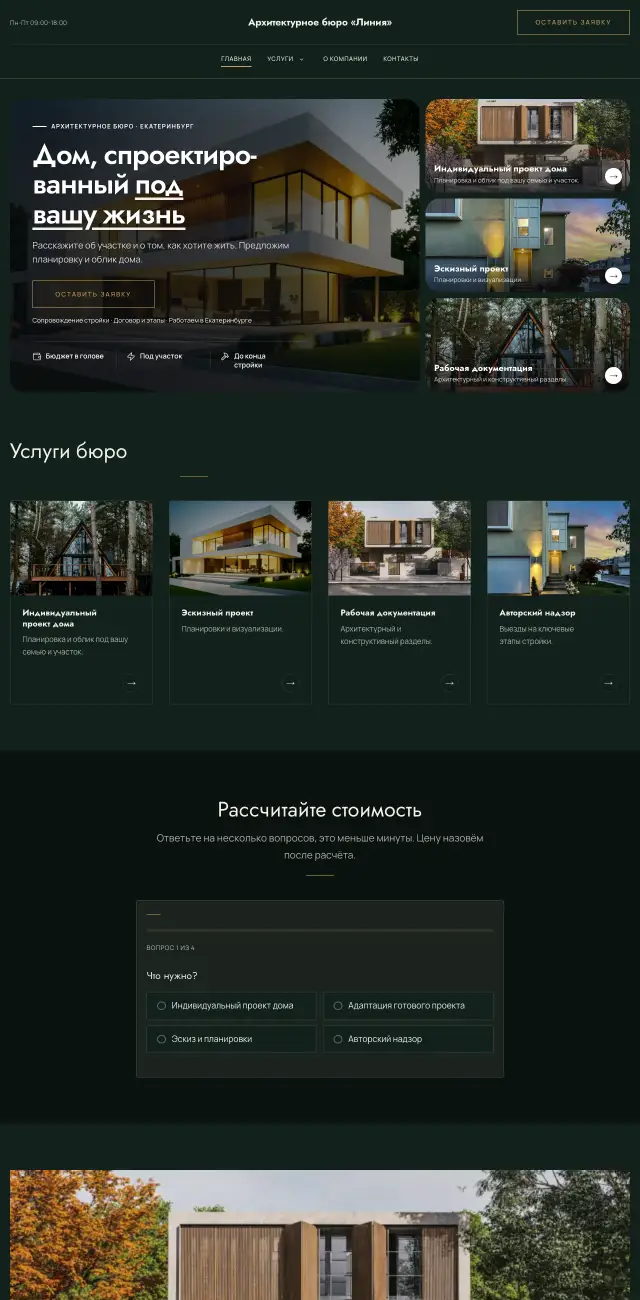Select the option «Индивидуальный проект дома»
This screenshot has width=640, height=1300.
tap(231, 1006)
